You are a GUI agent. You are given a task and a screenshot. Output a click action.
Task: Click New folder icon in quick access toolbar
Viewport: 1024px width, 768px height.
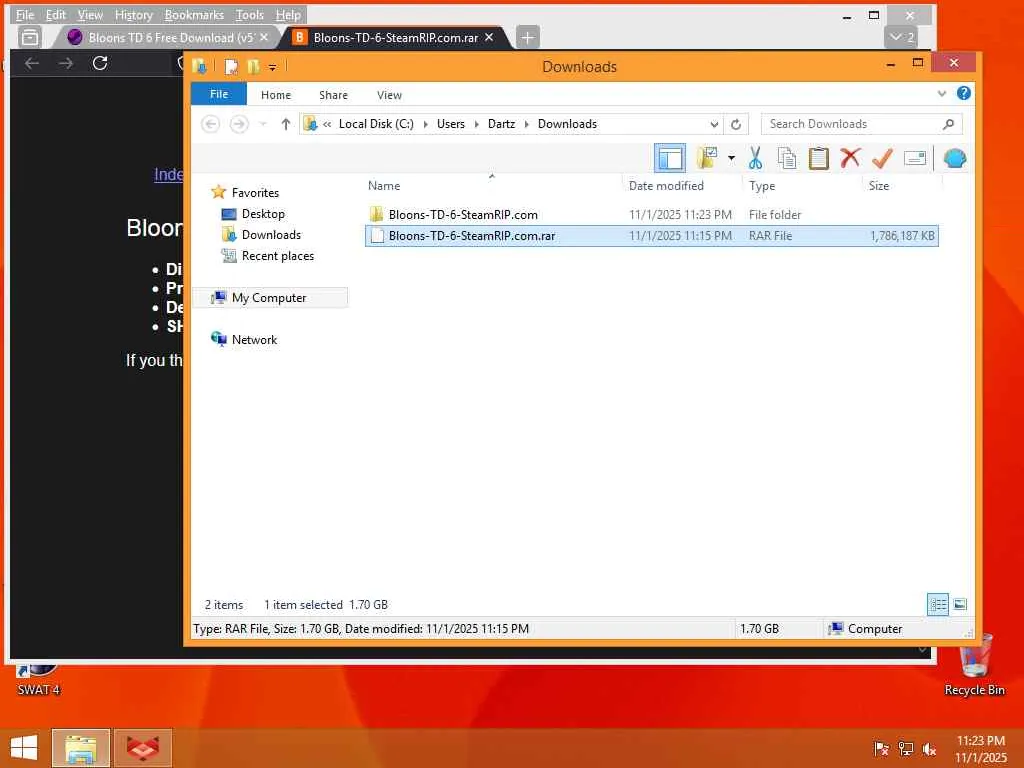pos(253,67)
